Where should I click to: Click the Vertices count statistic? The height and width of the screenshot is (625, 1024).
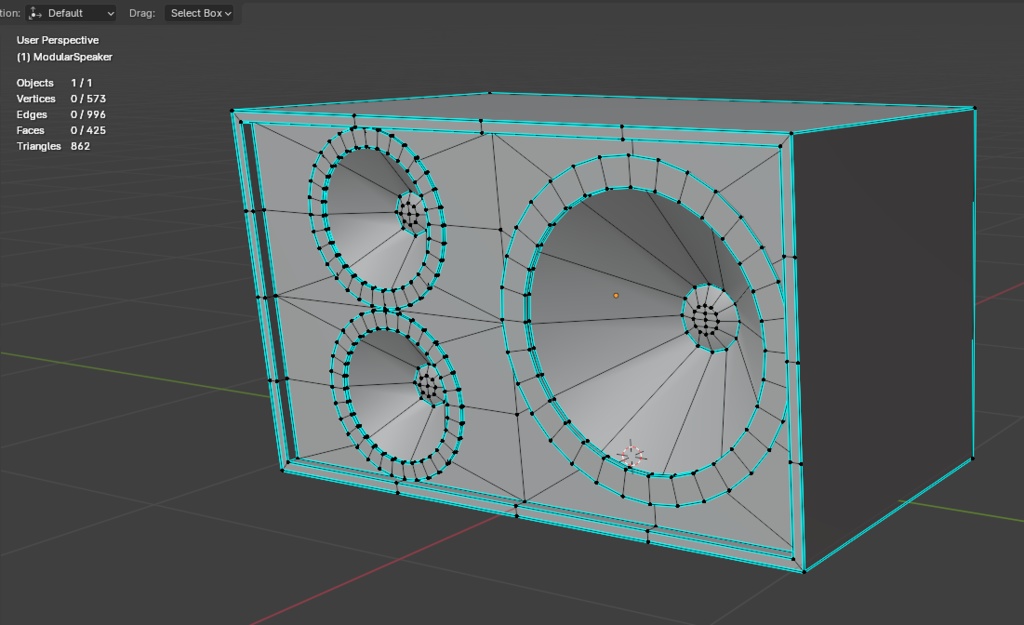(60, 99)
